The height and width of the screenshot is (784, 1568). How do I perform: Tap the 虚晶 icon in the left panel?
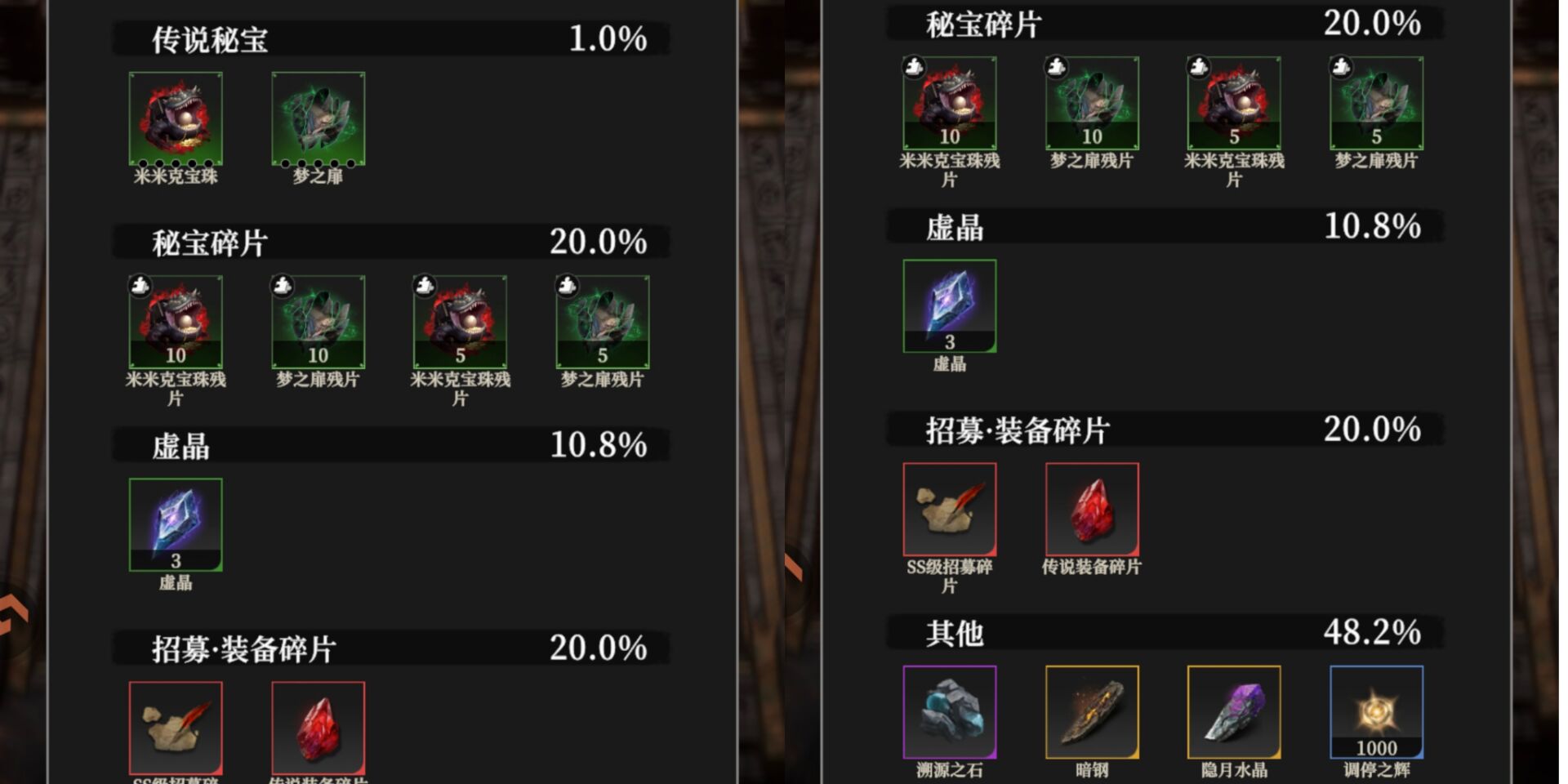[x=176, y=524]
